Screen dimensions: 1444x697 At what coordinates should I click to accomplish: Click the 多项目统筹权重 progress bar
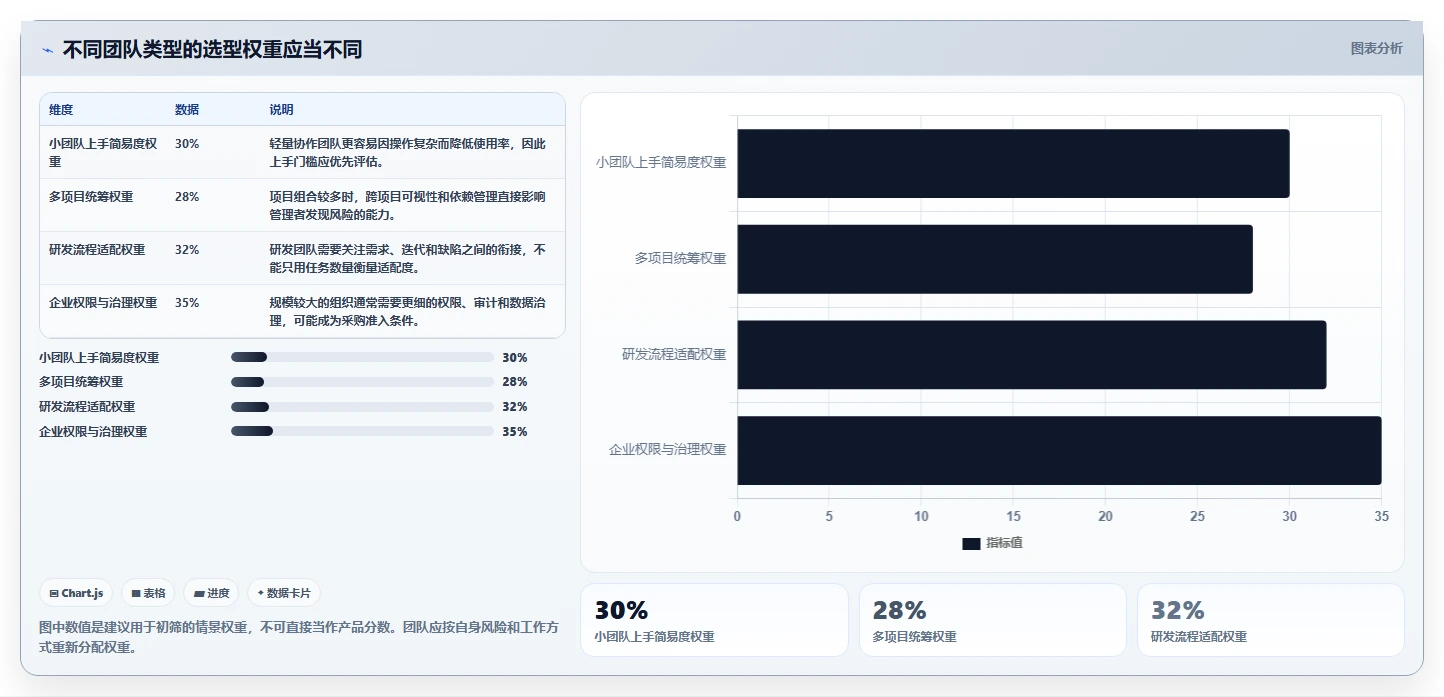[362, 382]
